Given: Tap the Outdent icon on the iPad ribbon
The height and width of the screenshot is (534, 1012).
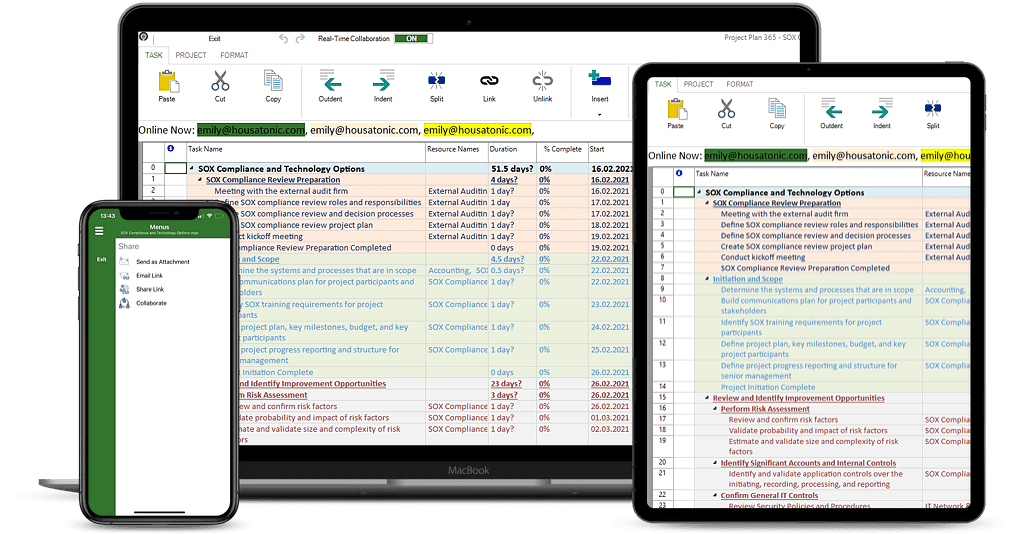Looking at the screenshot, I should (831, 108).
